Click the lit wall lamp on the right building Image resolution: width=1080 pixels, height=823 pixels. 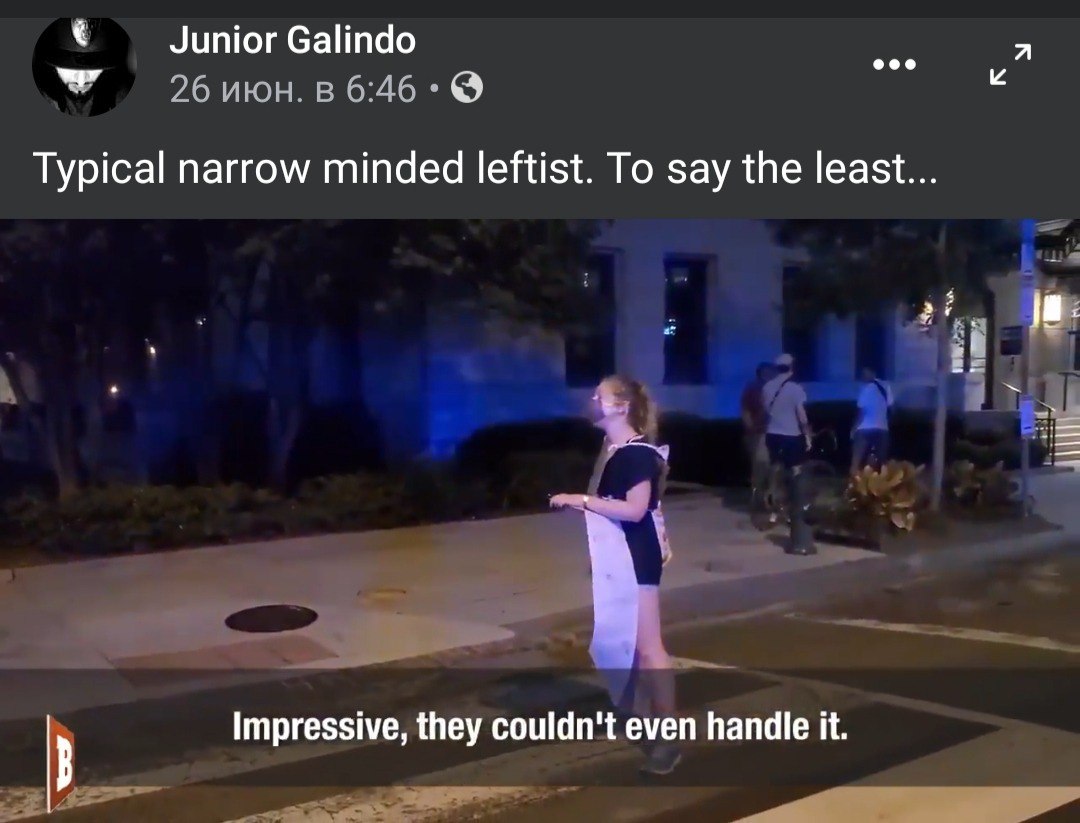tap(1052, 307)
